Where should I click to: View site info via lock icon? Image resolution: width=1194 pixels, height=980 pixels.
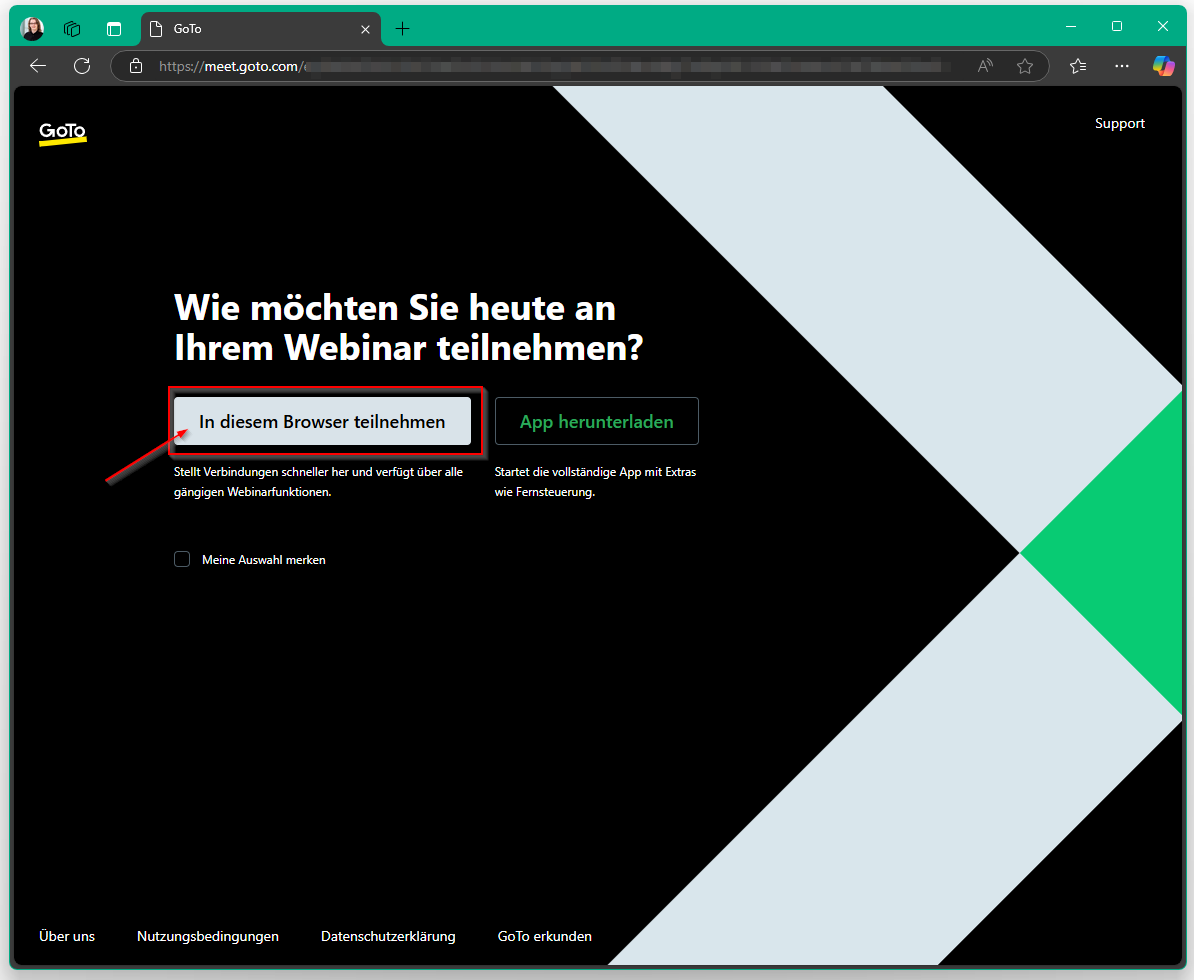[136, 66]
